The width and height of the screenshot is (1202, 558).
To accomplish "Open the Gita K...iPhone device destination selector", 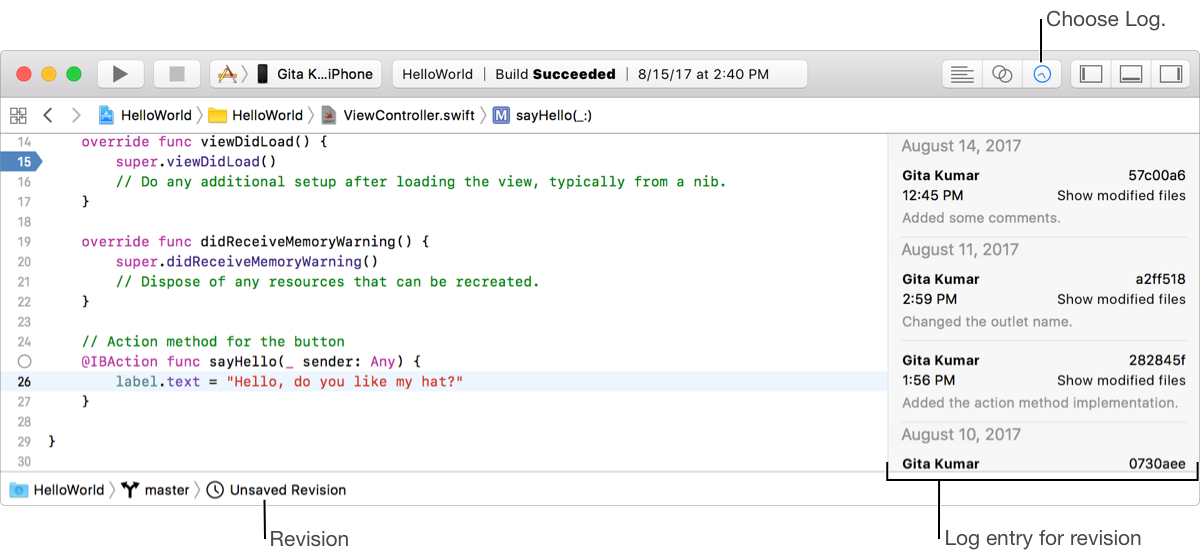I will [316, 74].
